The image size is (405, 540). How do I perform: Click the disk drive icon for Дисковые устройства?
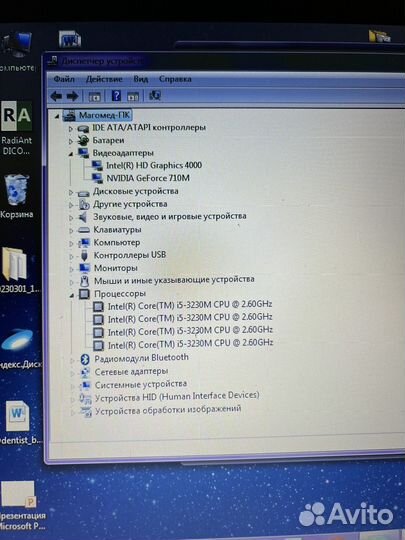84,193
